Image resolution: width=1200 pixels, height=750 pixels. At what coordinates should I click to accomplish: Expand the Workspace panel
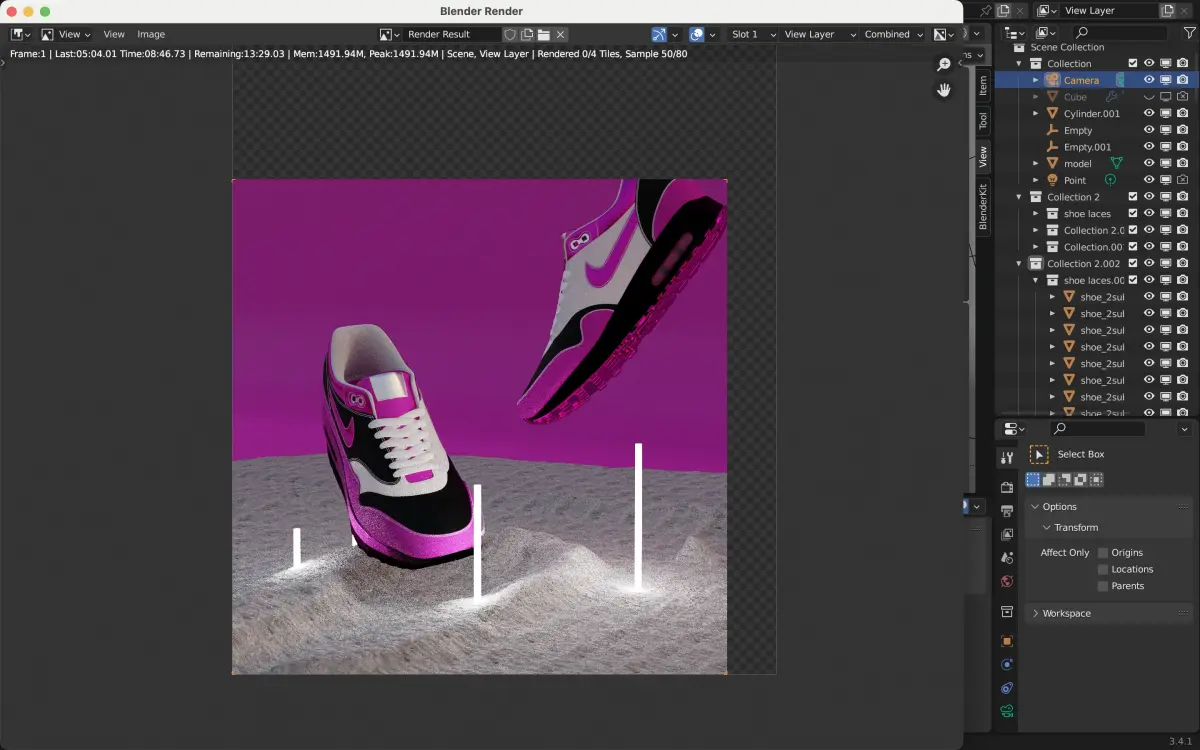click(x=1035, y=613)
